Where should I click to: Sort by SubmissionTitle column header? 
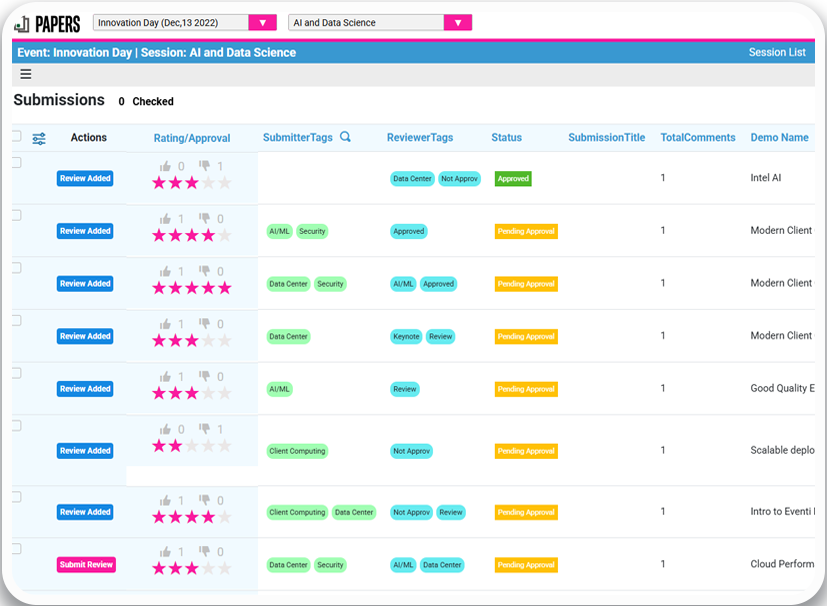(607, 138)
